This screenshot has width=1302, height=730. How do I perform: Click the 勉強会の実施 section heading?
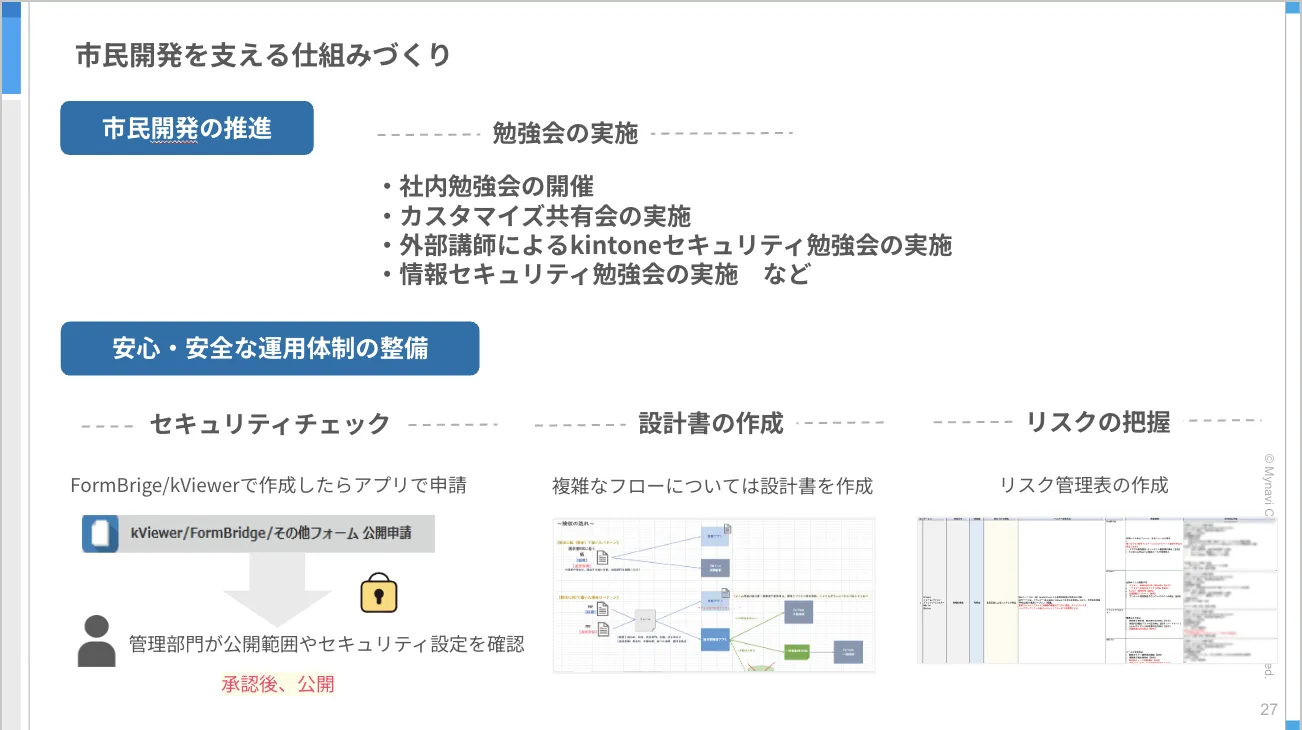(x=565, y=133)
